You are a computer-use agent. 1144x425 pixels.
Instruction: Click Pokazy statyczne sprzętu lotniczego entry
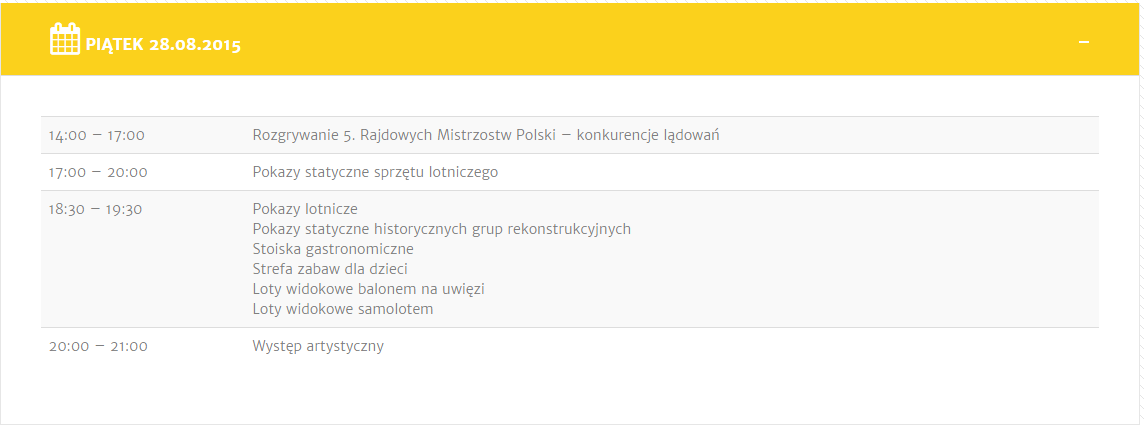pos(375,173)
